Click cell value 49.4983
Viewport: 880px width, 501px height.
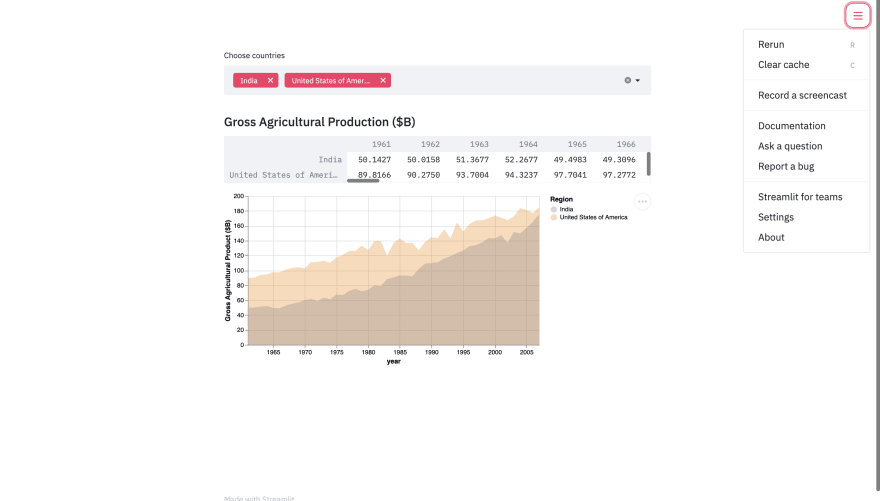(x=570, y=159)
